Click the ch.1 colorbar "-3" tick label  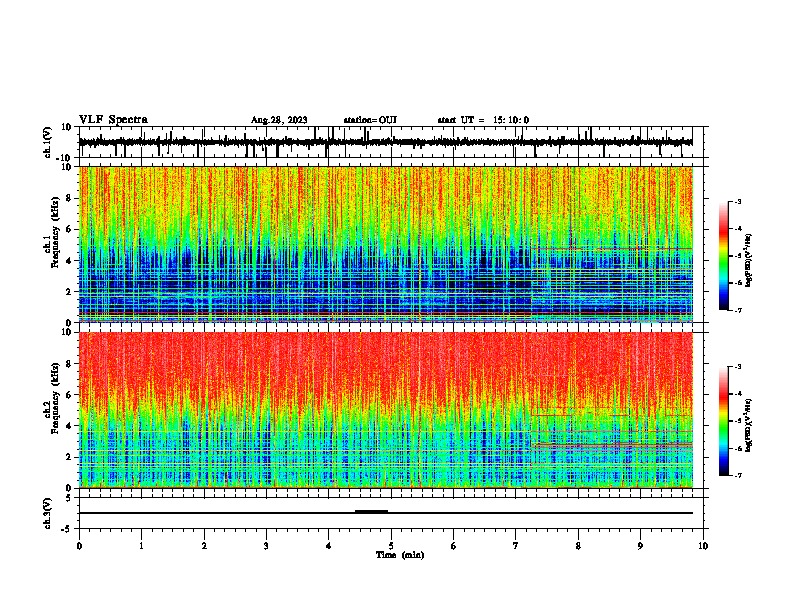point(737,201)
